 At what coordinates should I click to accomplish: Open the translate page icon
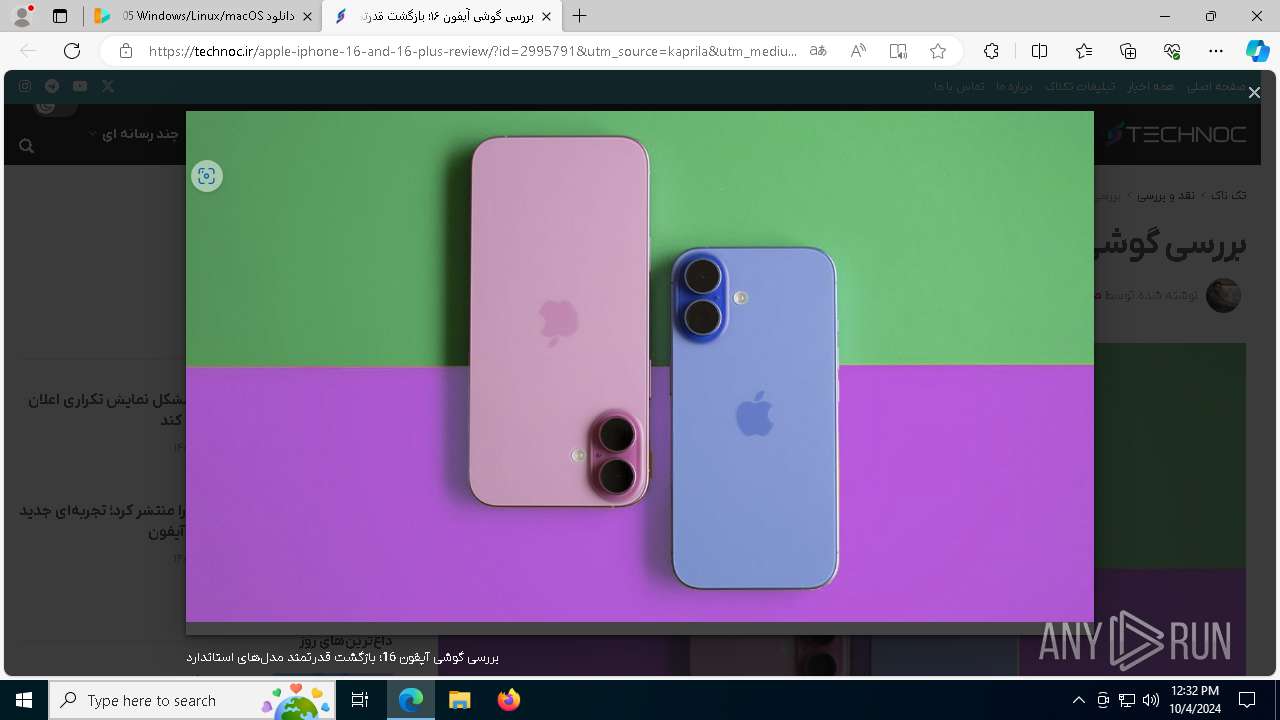pos(818,51)
